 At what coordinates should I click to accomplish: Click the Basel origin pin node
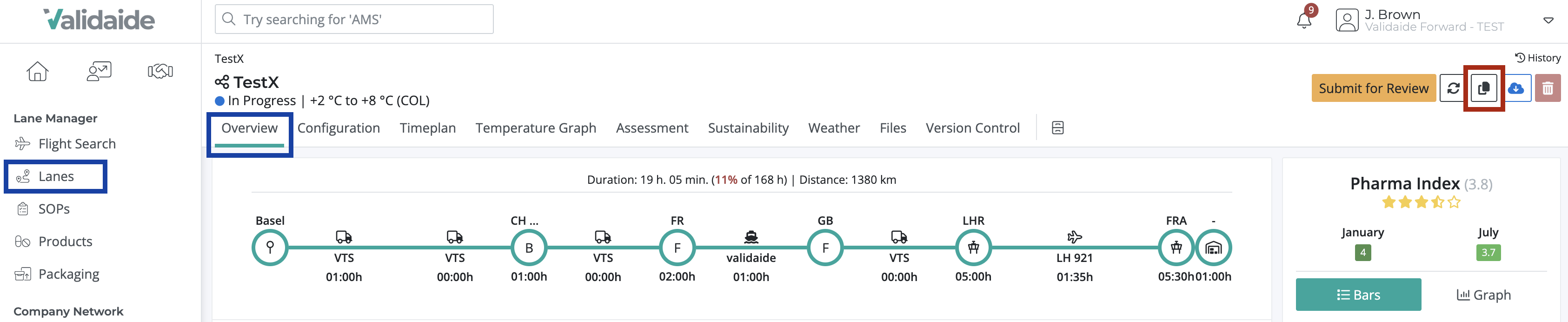click(270, 248)
